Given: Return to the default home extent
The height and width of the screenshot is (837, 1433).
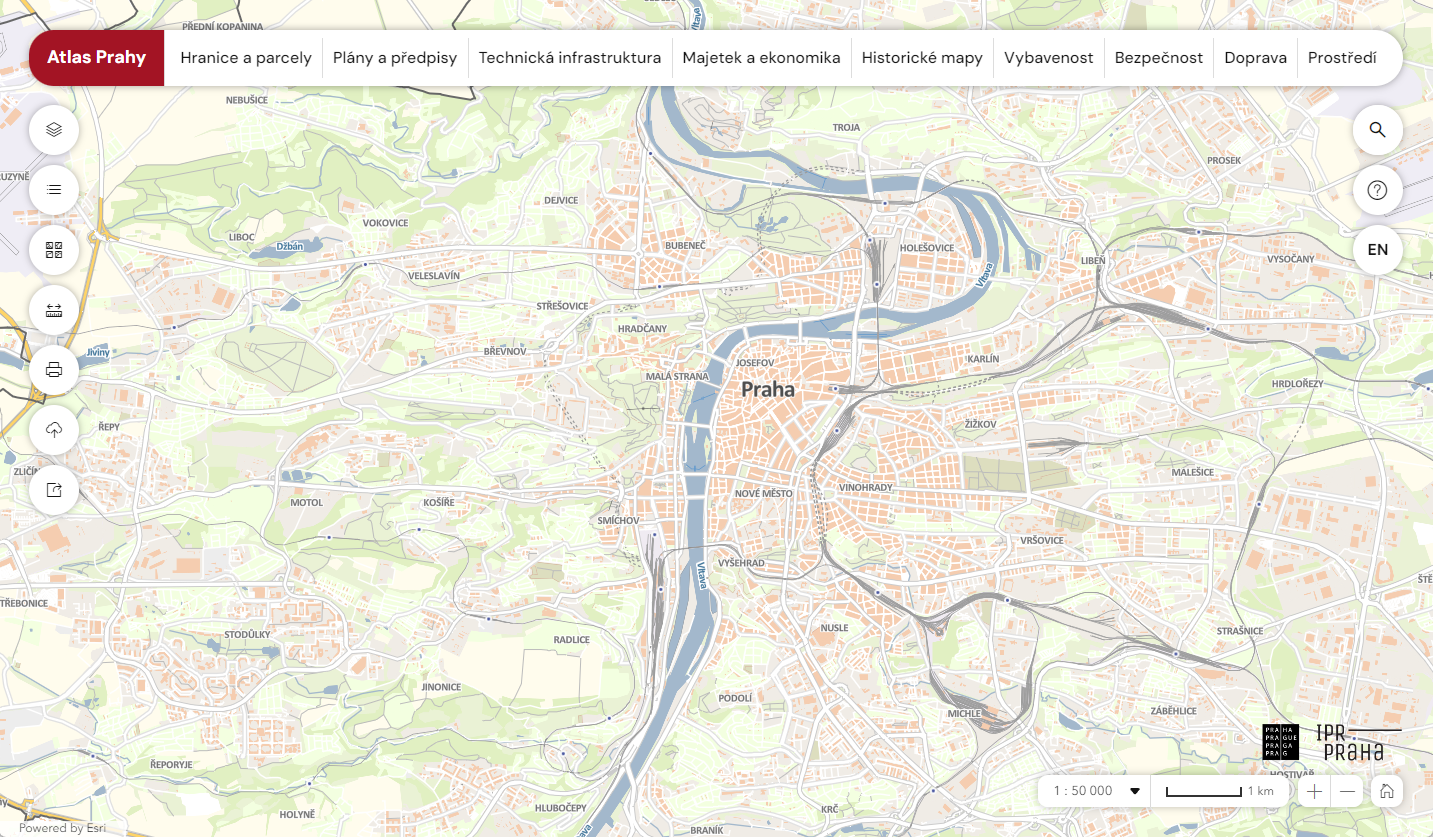Looking at the screenshot, I should 1386,791.
